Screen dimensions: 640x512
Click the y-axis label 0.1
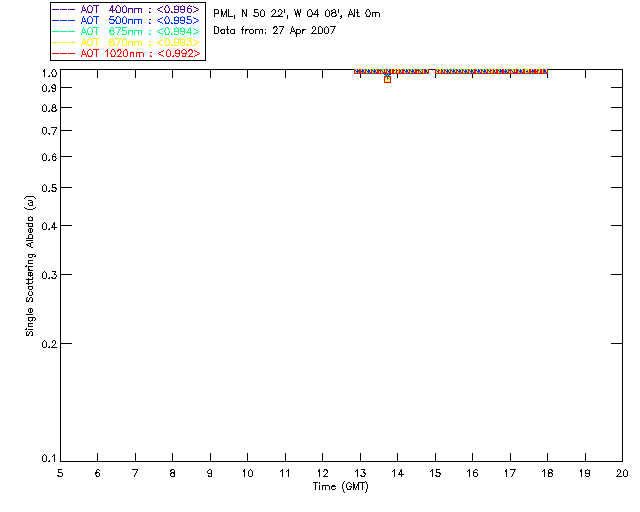point(49,459)
